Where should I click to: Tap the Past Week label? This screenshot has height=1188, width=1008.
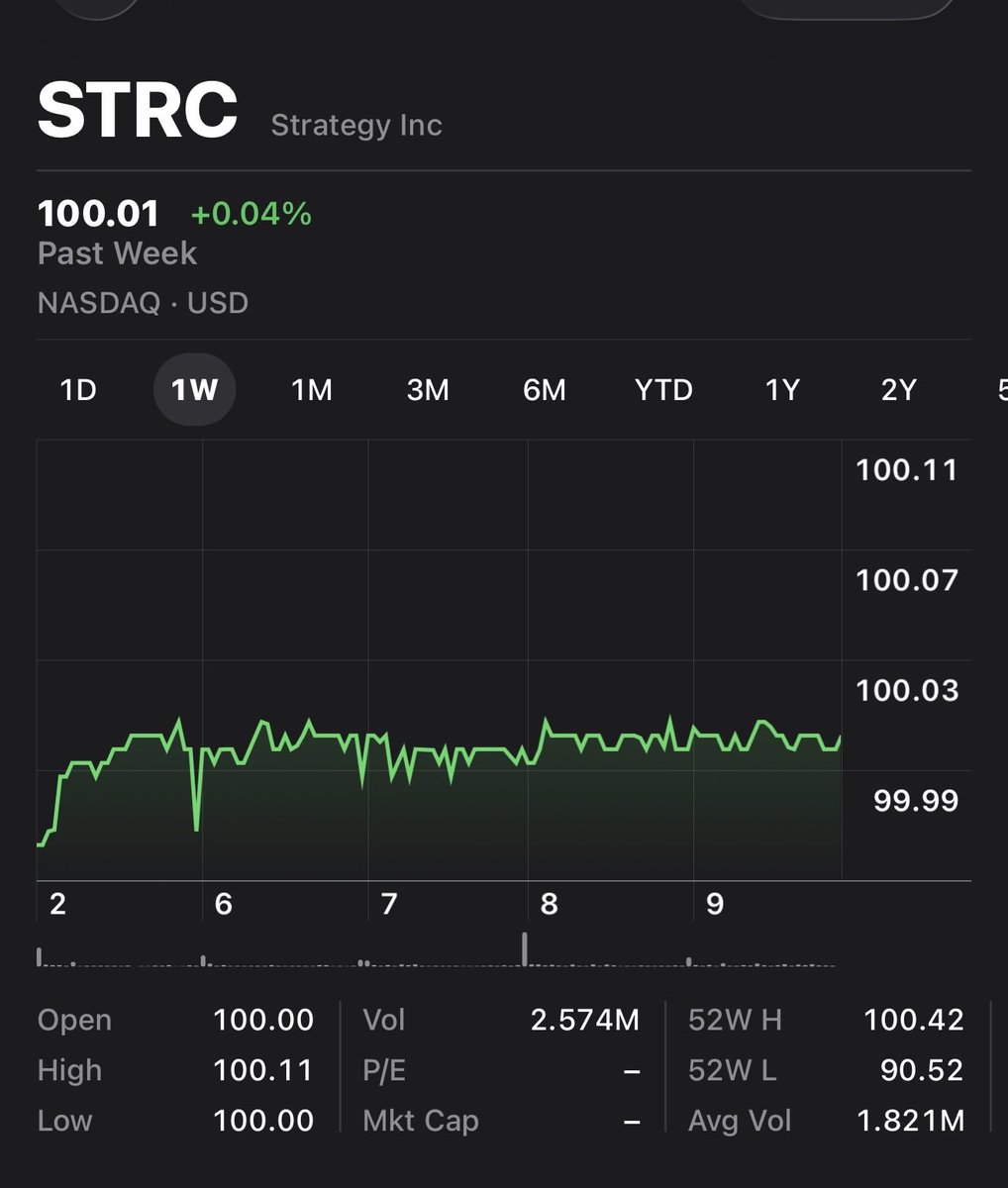pos(117,254)
